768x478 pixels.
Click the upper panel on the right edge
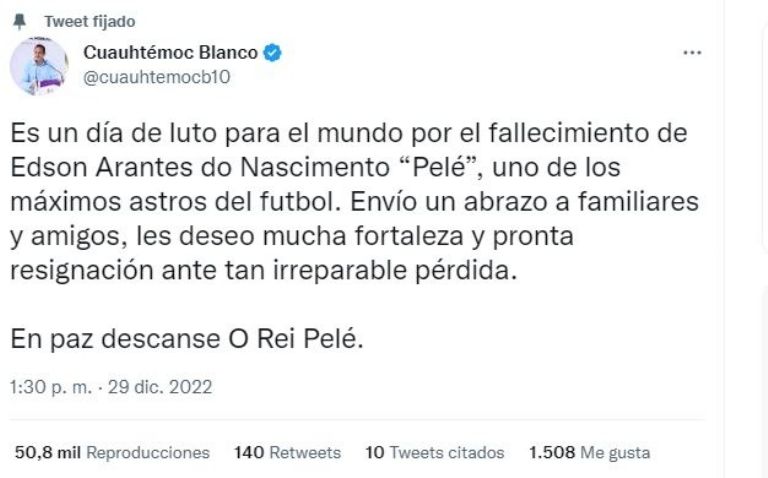tap(760, 130)
